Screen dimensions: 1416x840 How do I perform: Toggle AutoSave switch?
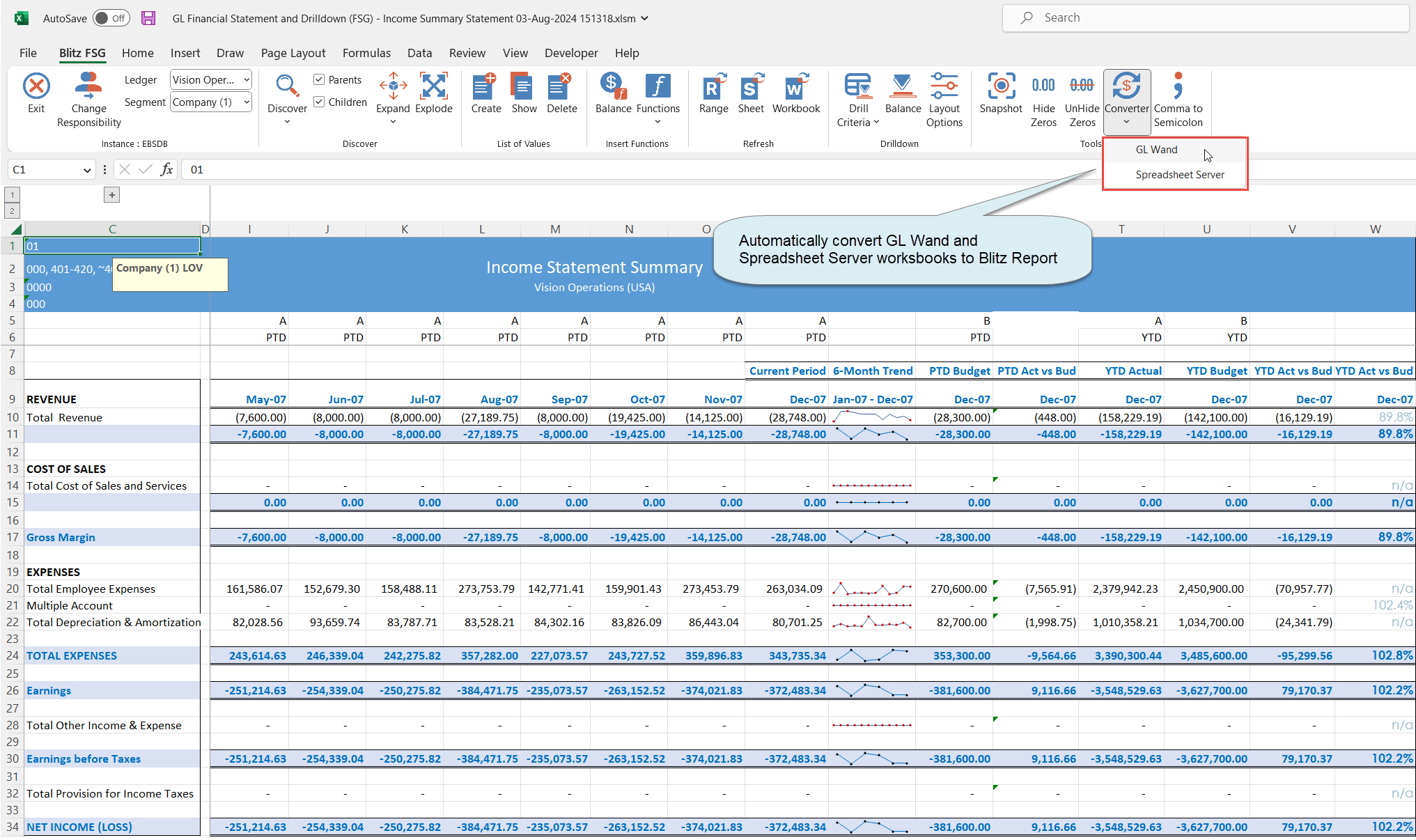coord(111,18)
